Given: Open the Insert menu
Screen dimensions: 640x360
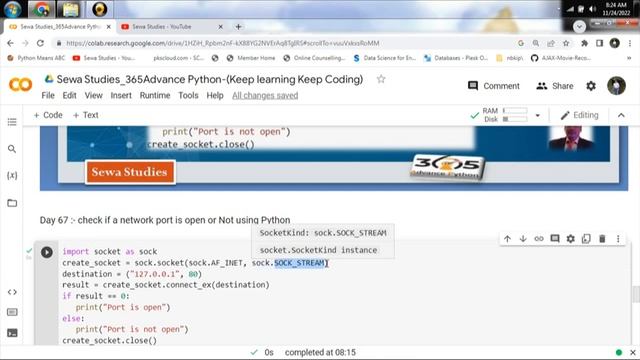Looking at the screenshot, I should click(x=121, y=96).
